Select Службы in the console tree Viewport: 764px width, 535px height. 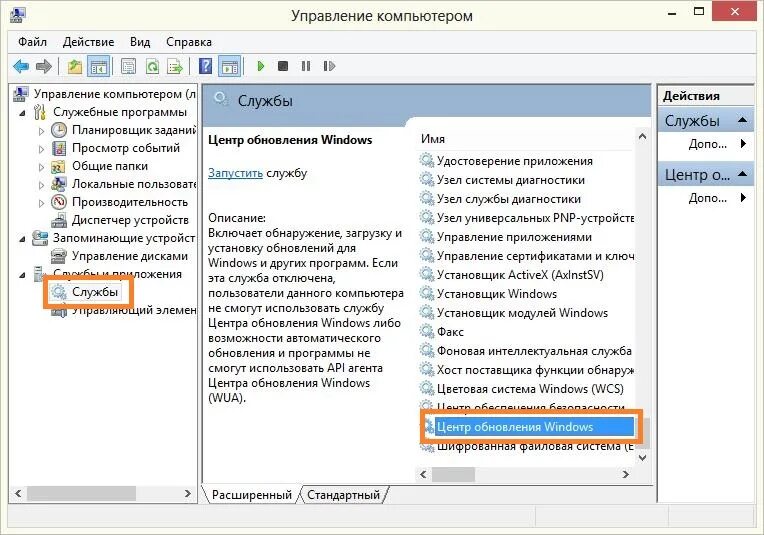pyautogui.click(x=95, y=292)
